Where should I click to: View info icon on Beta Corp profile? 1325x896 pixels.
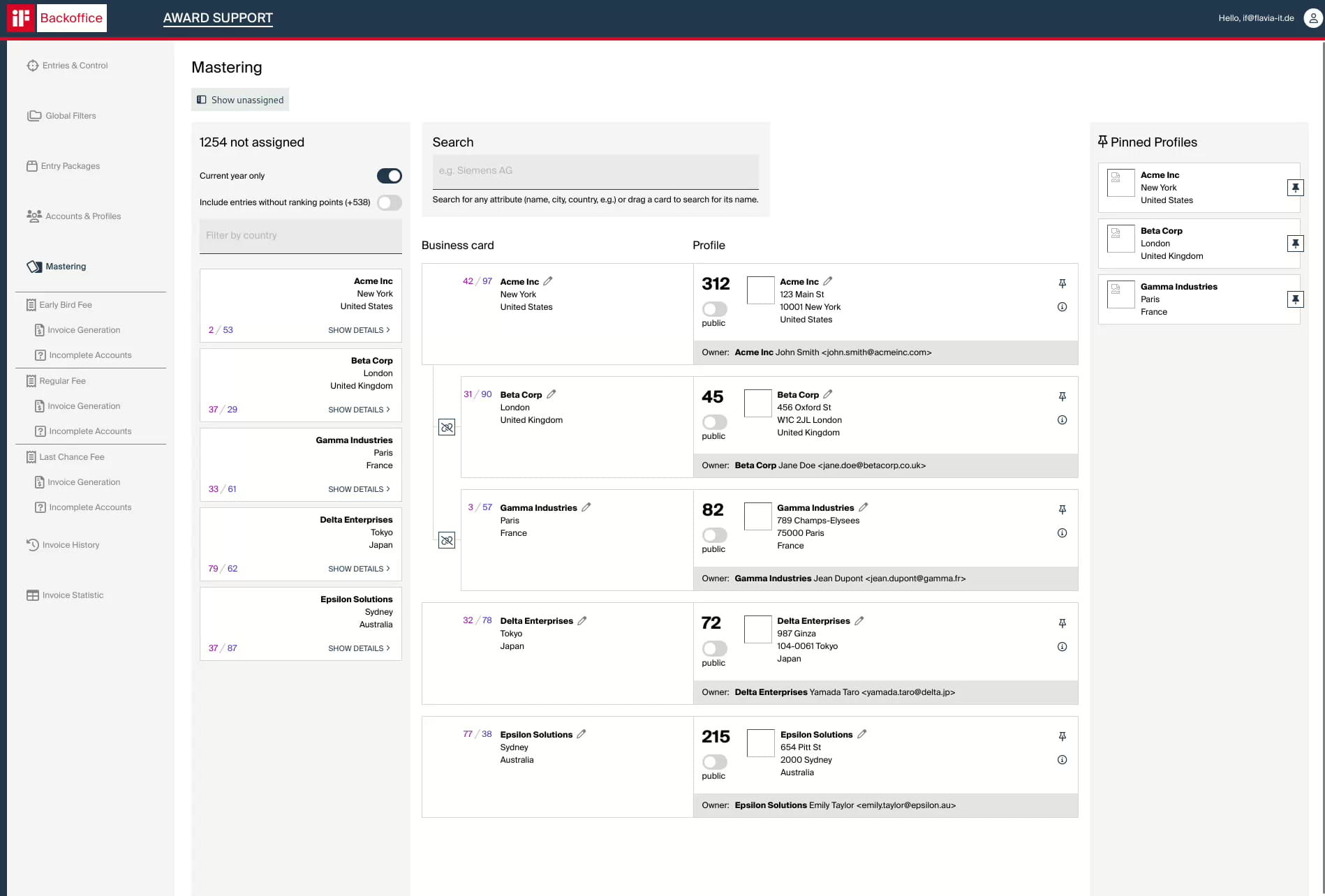tap(1063, 419)
